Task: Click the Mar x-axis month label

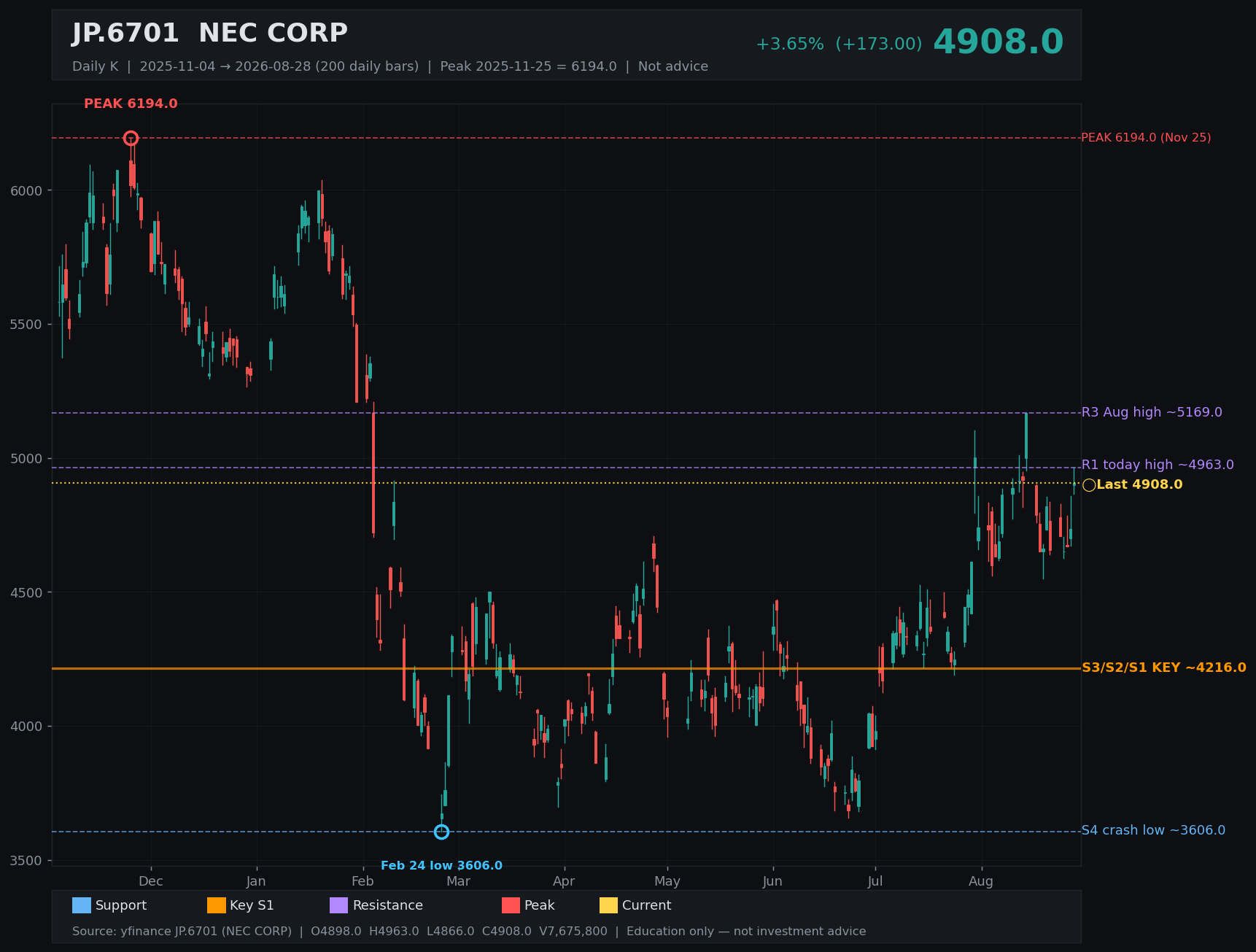Action: tap(458, 881)
